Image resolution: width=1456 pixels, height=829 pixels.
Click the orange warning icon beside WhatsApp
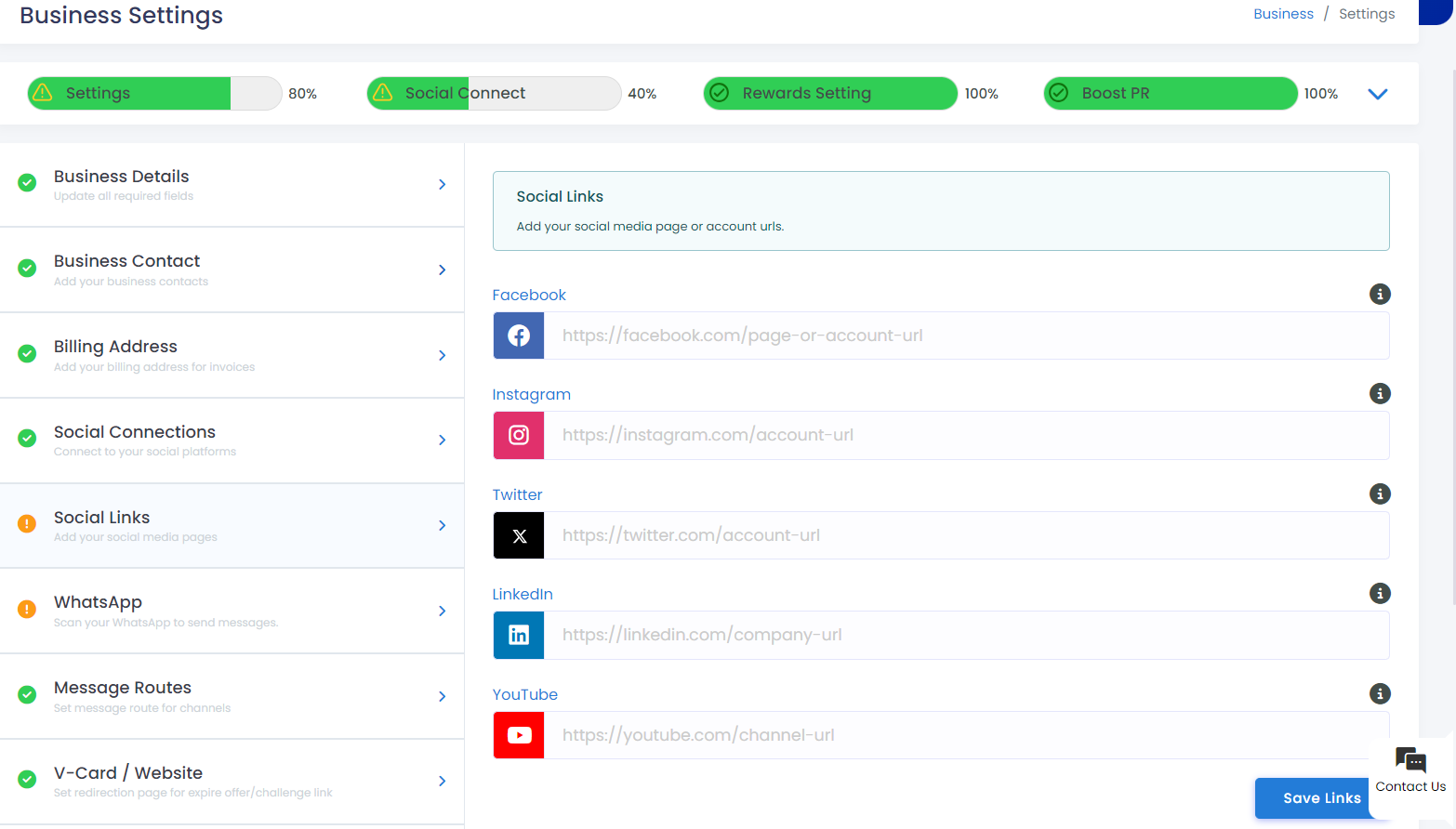coord(27,610)
